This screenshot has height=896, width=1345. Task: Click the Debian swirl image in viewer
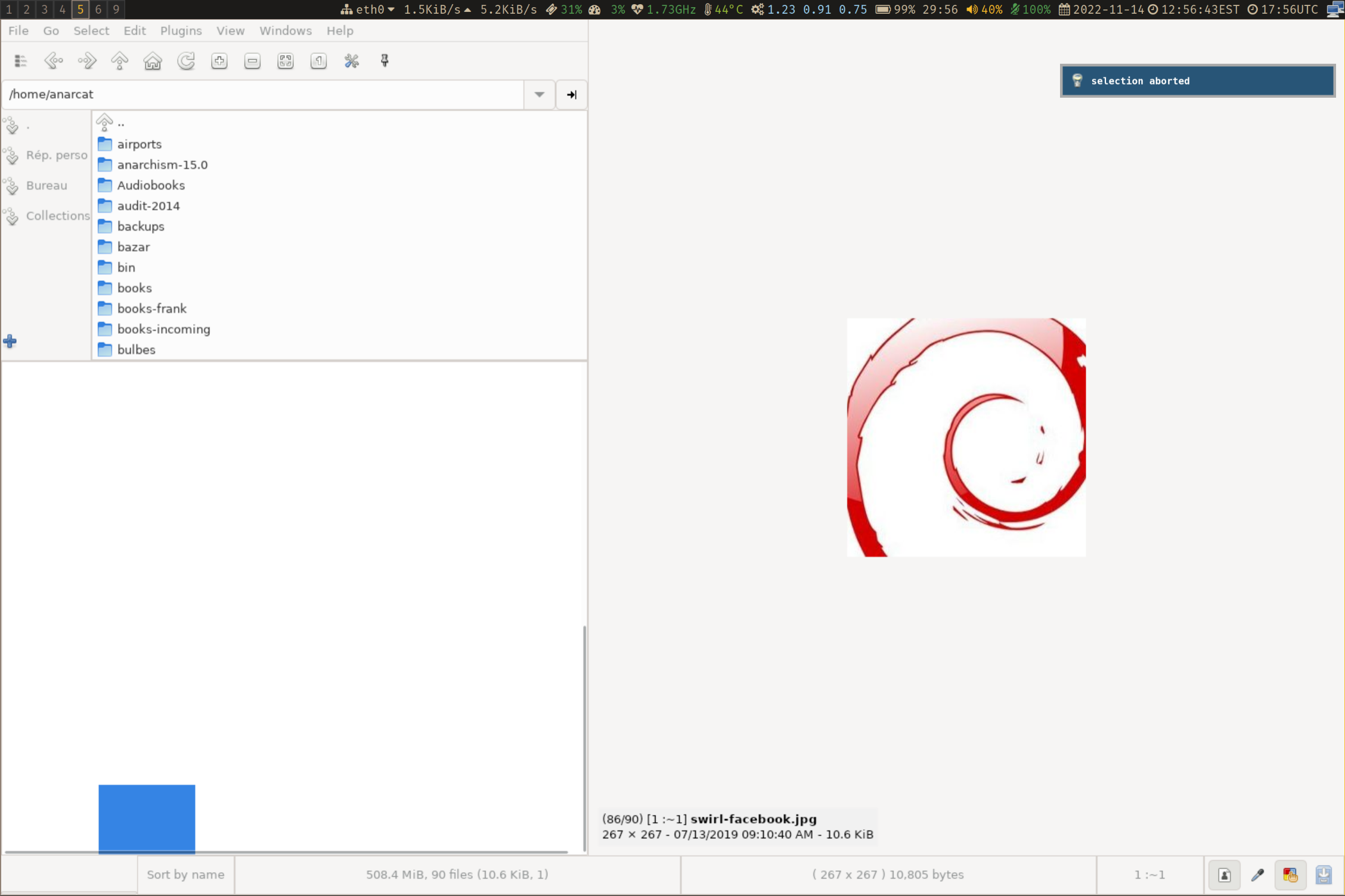[966, 438]
